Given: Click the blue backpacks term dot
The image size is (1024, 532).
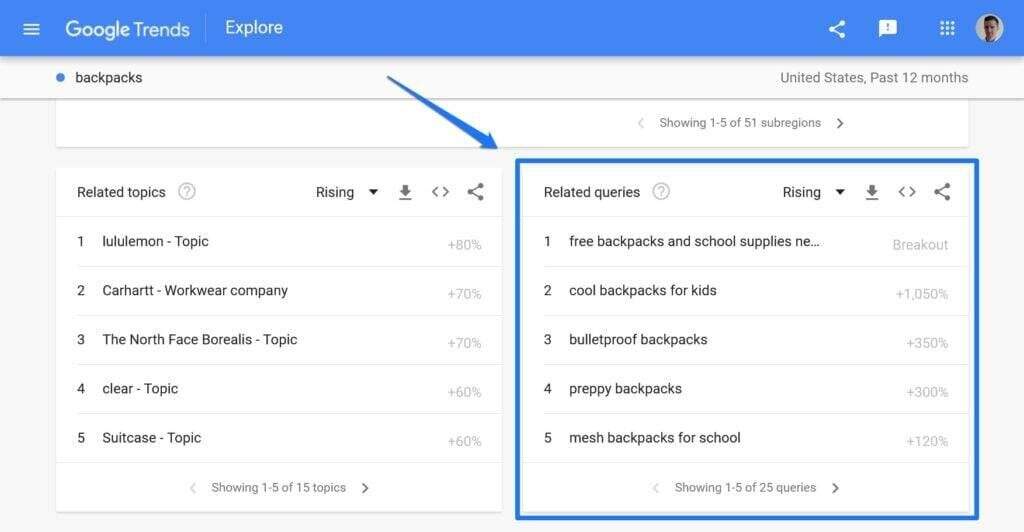Looking at the screenshot, I should point(61,77).
